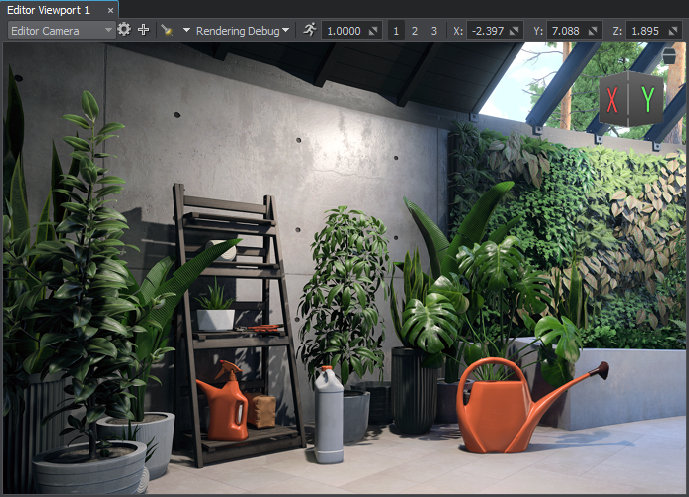689x497 pixels.
Task: Close the Editor Viewport 1 tab
Action: 110,9
